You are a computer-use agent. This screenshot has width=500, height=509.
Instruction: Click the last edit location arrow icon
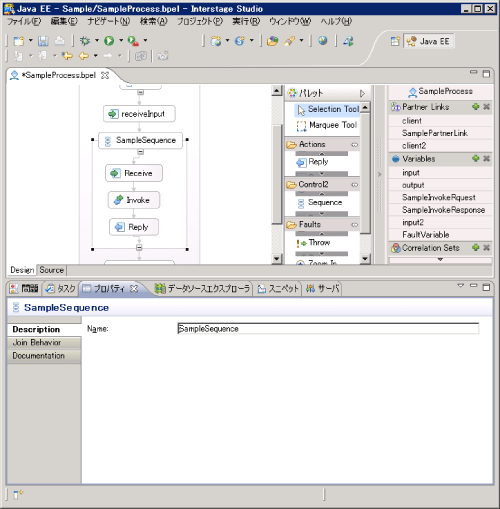pos(67,56)
